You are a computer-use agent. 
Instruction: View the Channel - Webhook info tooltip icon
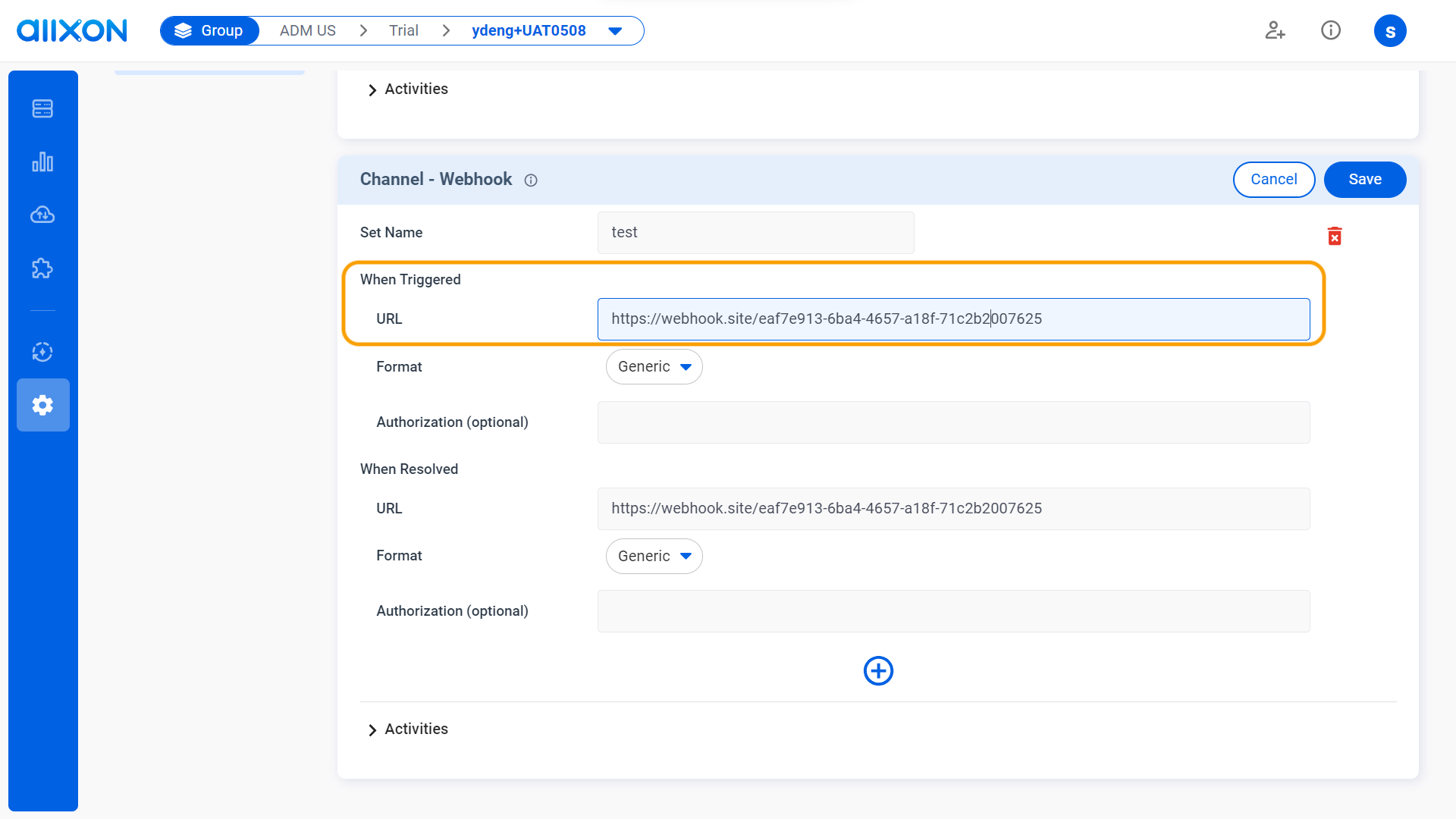coord(530,180)
